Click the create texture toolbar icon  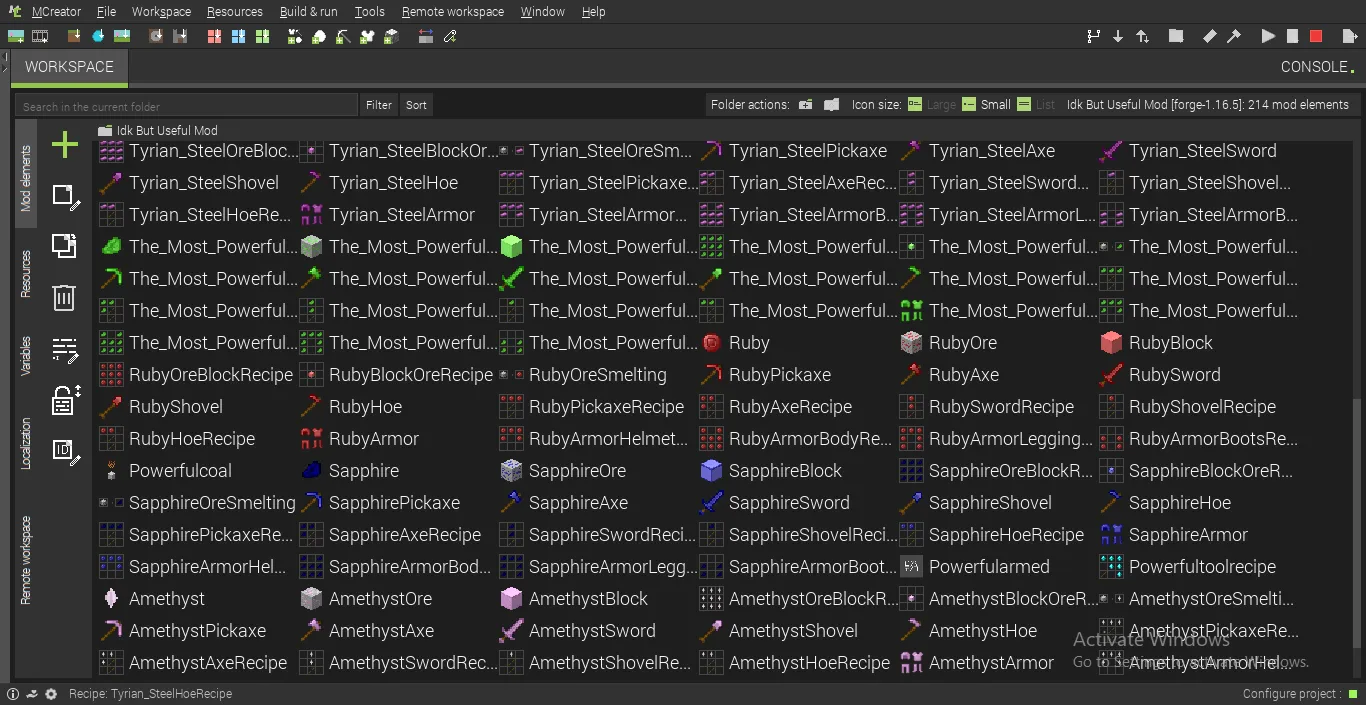16,36
